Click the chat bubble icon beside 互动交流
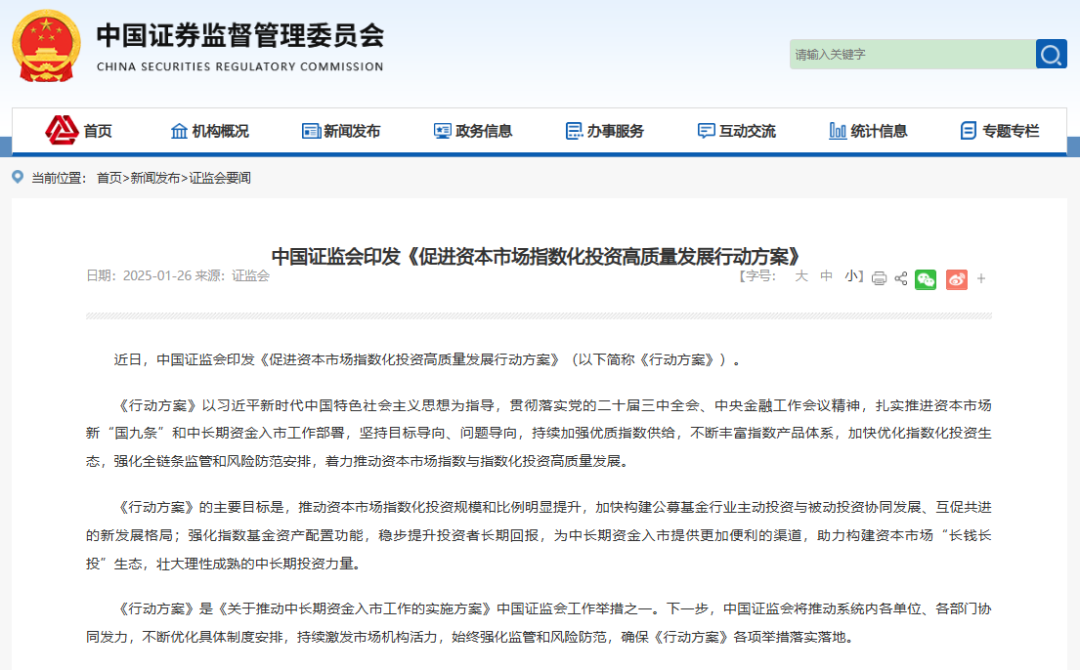This screenshot has height=670, width=1080. (x=706, y=131)
